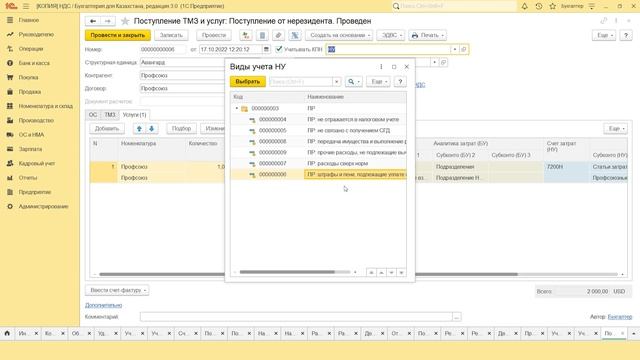Open dialog three-dots options menu

point(381,67)
